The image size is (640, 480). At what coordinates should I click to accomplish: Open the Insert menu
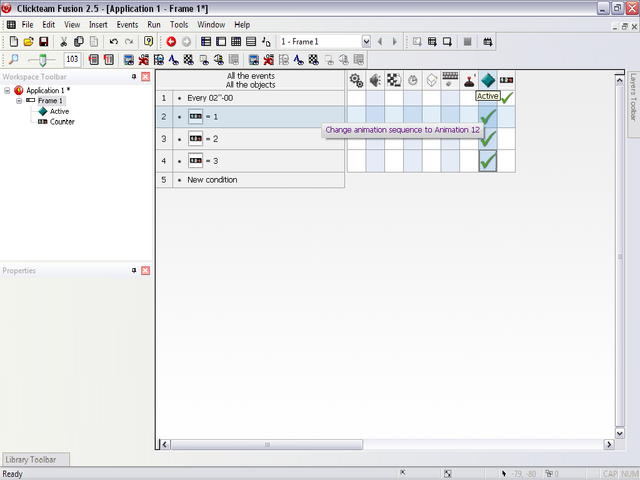[x=98, y=24]
